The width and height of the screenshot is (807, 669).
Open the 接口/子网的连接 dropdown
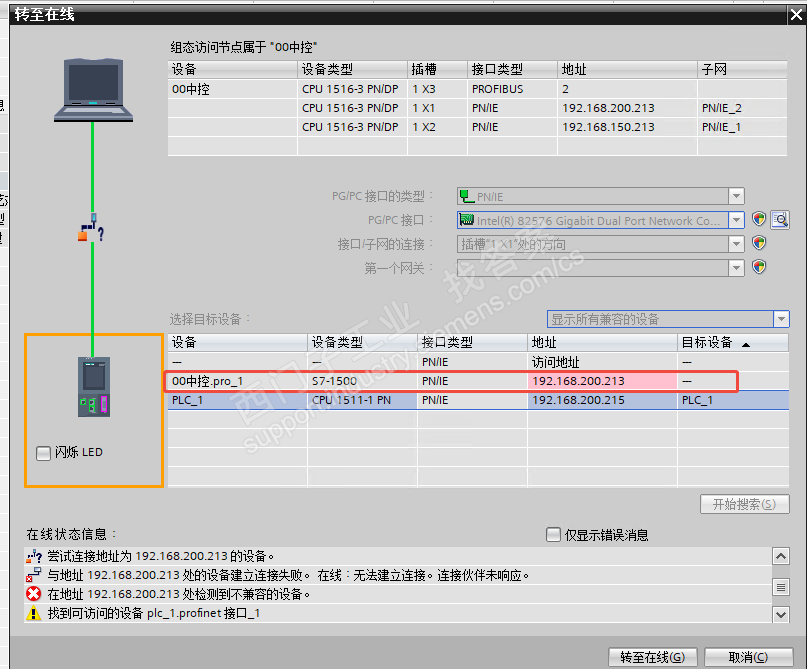(x=736, y=244)
